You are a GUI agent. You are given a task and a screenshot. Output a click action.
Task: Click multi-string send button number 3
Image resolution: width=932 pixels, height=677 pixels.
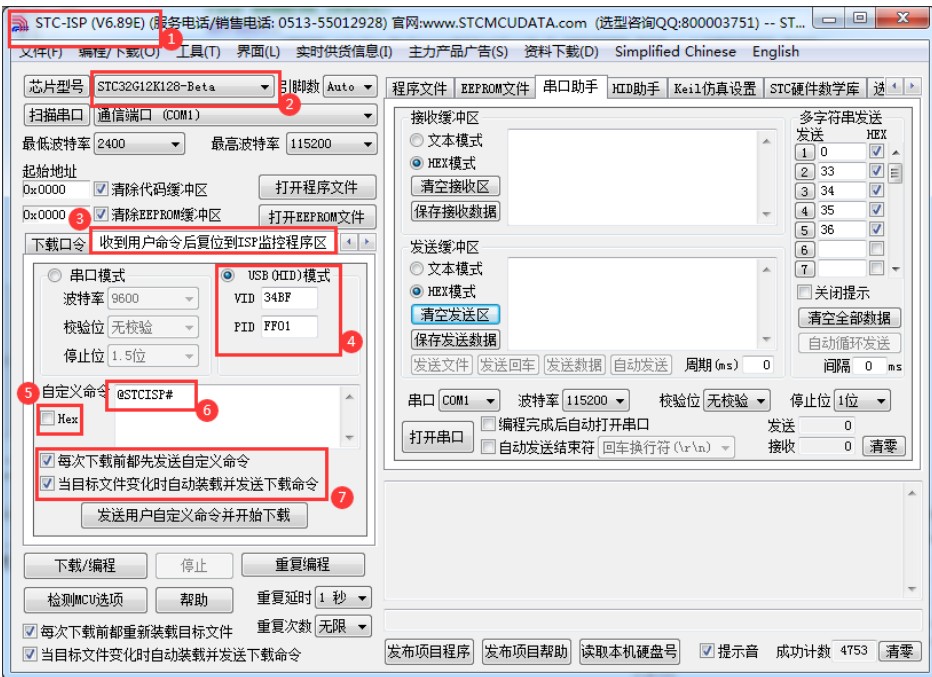804,191
